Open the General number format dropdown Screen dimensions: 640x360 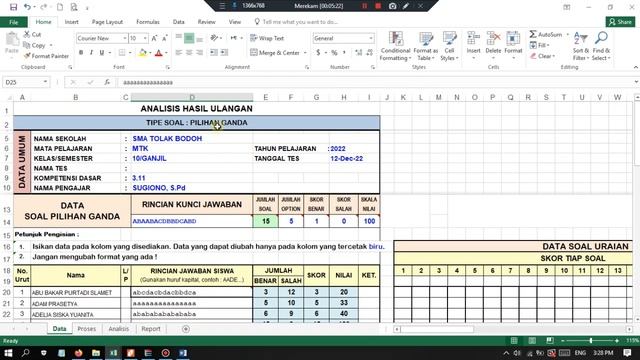tap(371, 38)
